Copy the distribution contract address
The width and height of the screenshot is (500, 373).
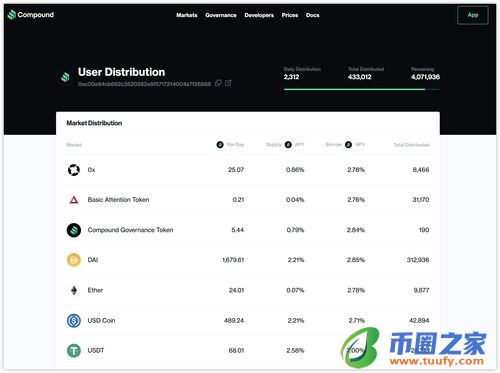click(x=218, y=83)
